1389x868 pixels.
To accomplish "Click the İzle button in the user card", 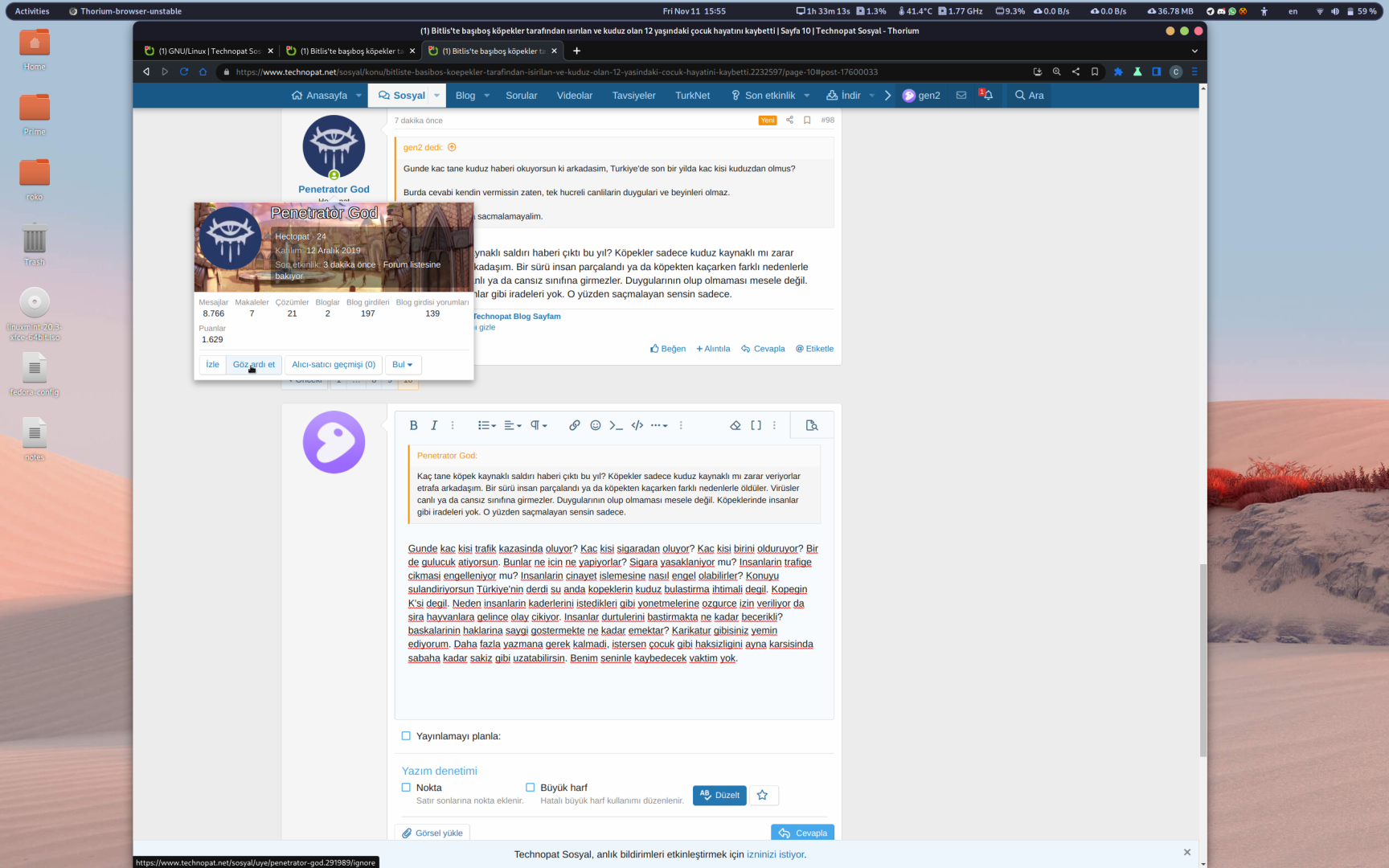I will point(212,365).
